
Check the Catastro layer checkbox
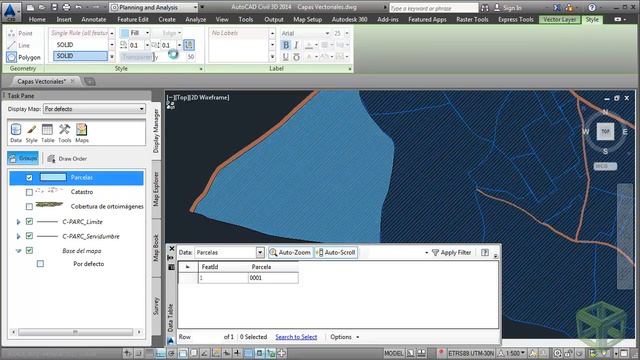[x=29, y=192]
